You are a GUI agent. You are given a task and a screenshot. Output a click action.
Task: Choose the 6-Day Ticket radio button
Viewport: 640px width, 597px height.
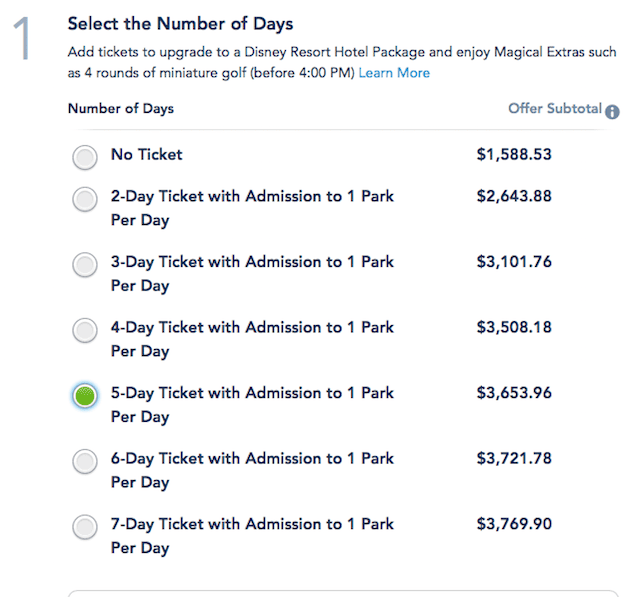point(85,462)
